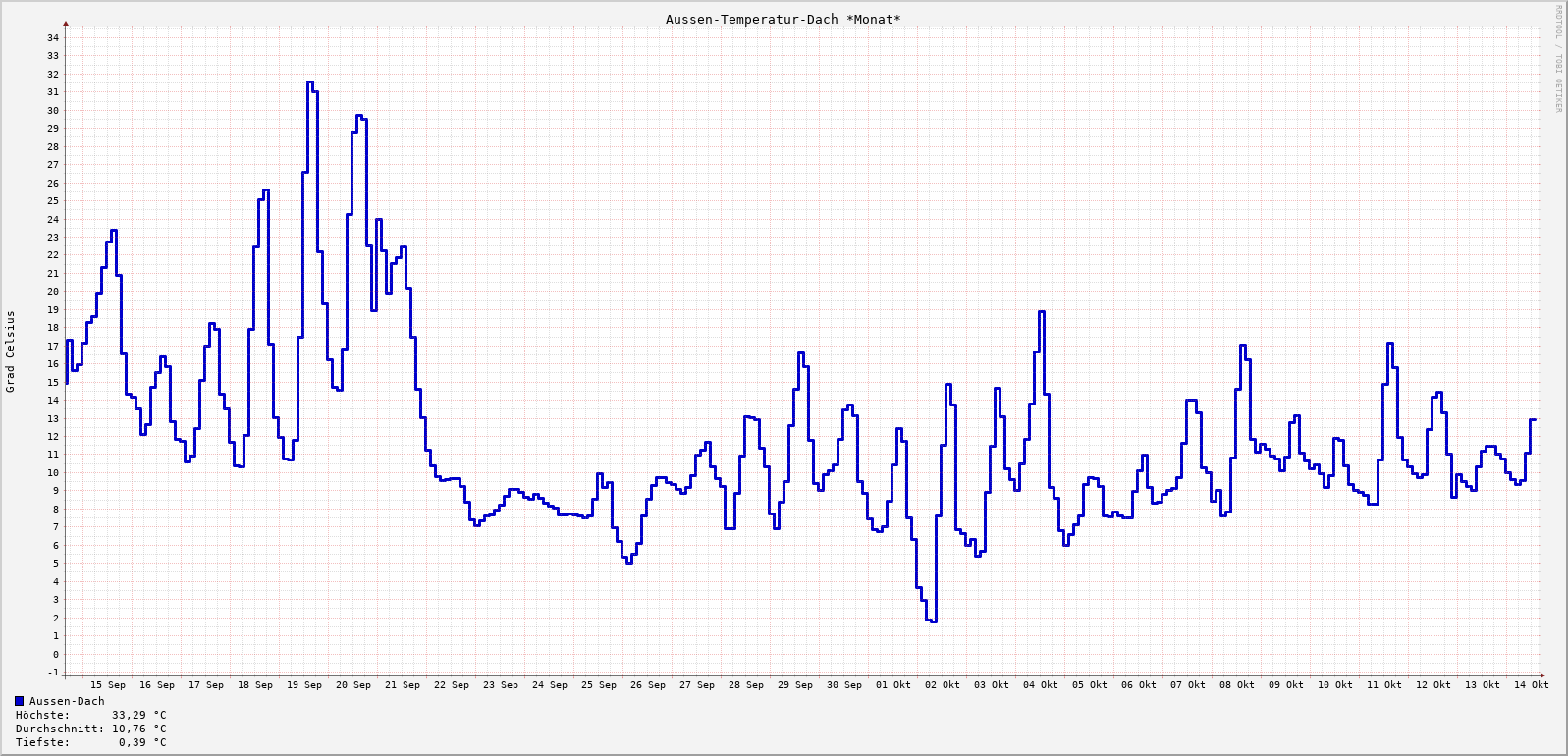Click the y-axis tick label 20
Image resolution: width=1568 pixels, height=756 pixels.
[53, 292]
